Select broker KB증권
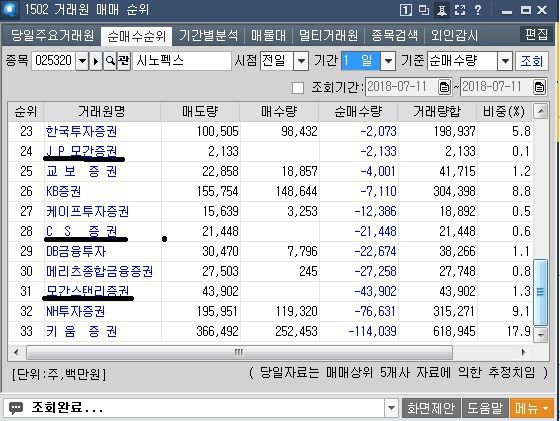560x421 pixels. [x=64, y=191]
